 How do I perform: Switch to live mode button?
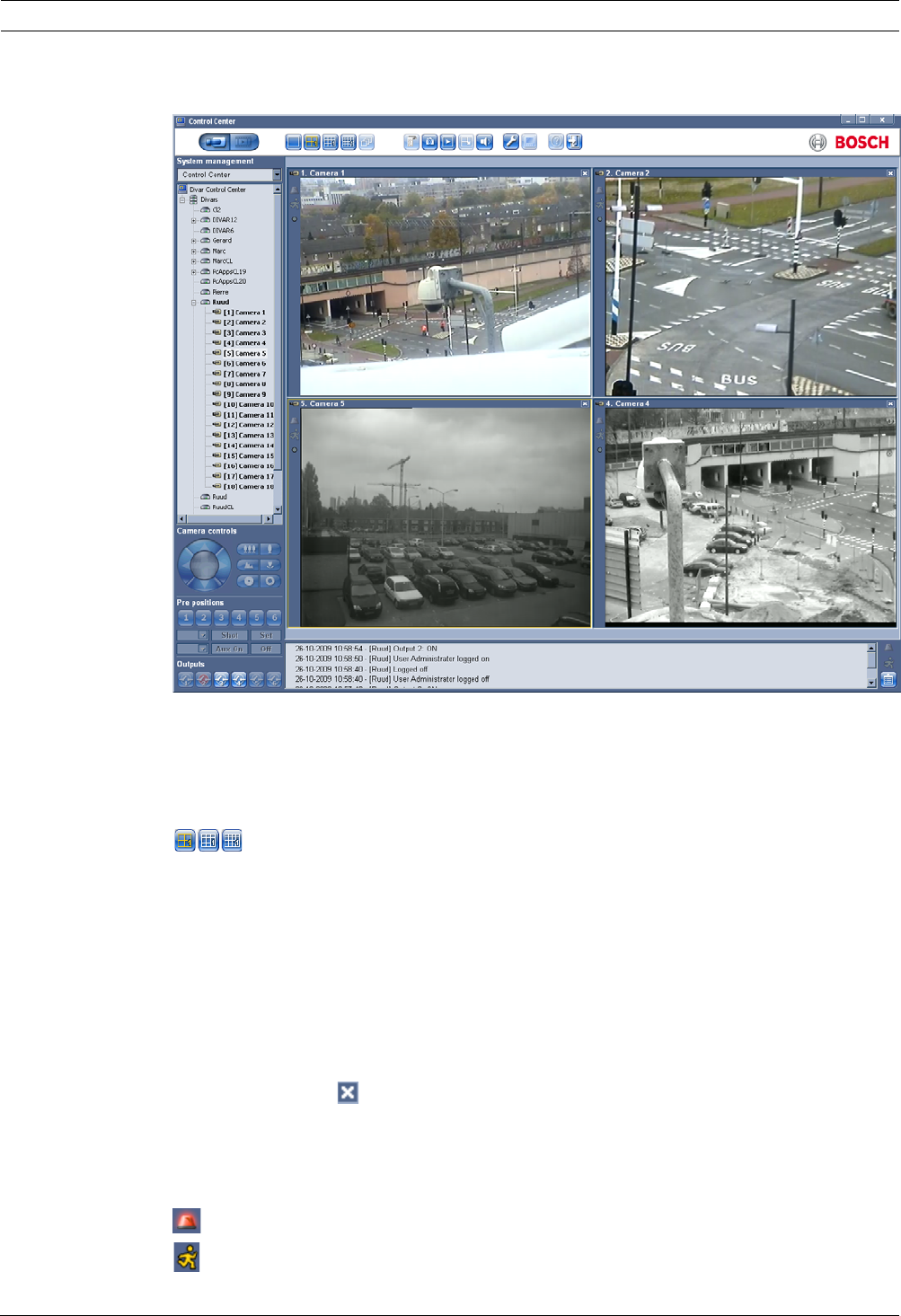[214, 142]
